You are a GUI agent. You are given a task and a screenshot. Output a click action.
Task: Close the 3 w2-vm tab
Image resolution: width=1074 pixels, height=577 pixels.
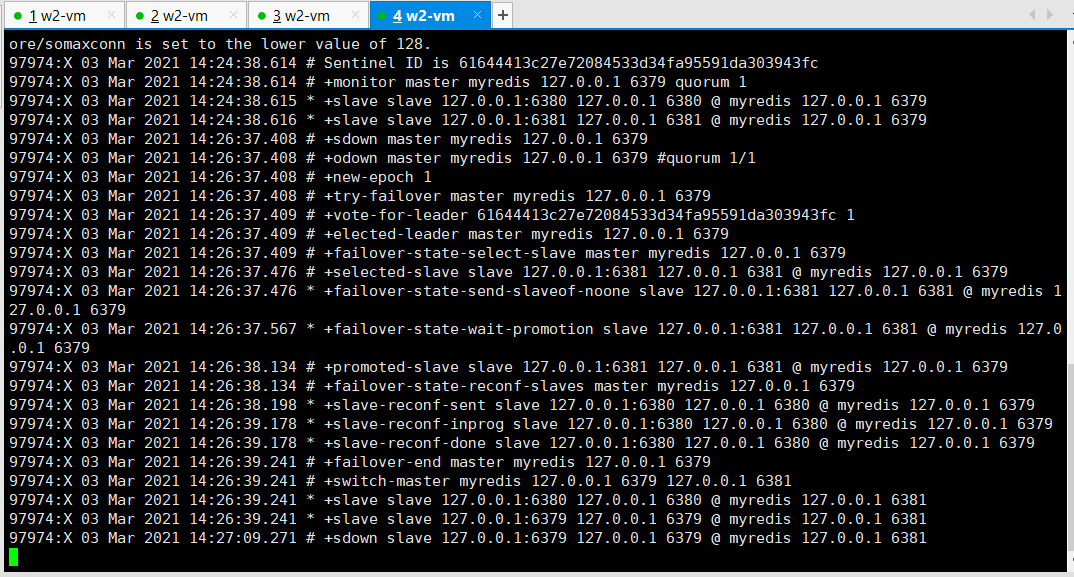point(354,15)
